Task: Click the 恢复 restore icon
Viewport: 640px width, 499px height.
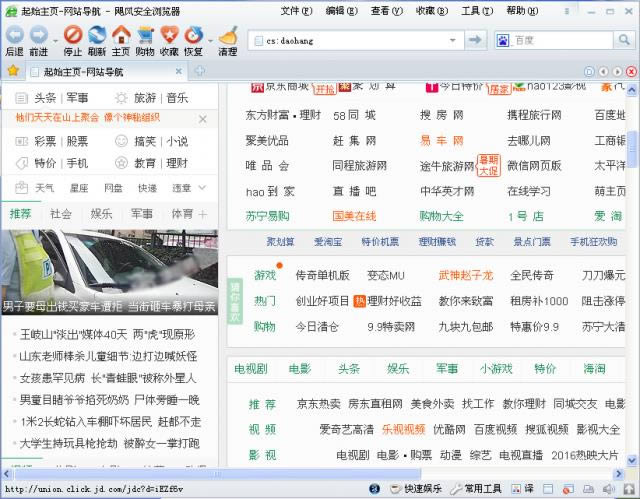Action: click(193, 35)
